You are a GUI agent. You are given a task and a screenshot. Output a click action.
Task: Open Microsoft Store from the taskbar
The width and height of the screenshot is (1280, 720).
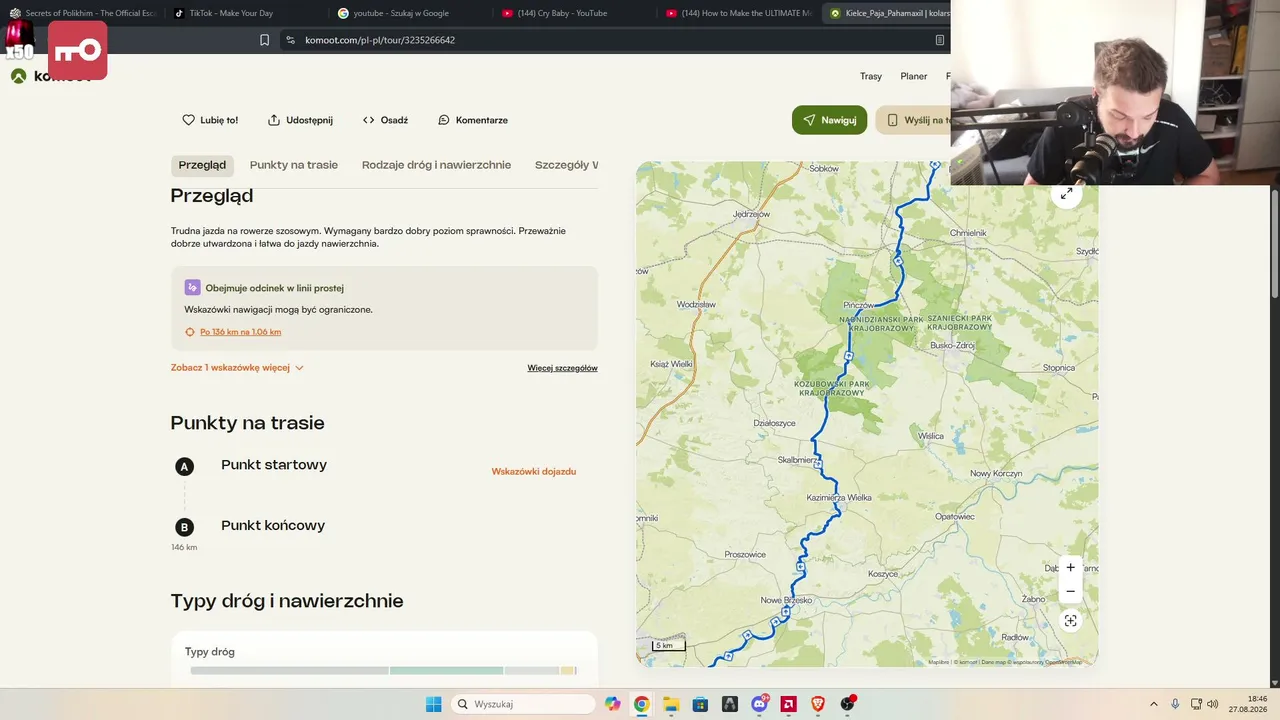pos(700,704)
